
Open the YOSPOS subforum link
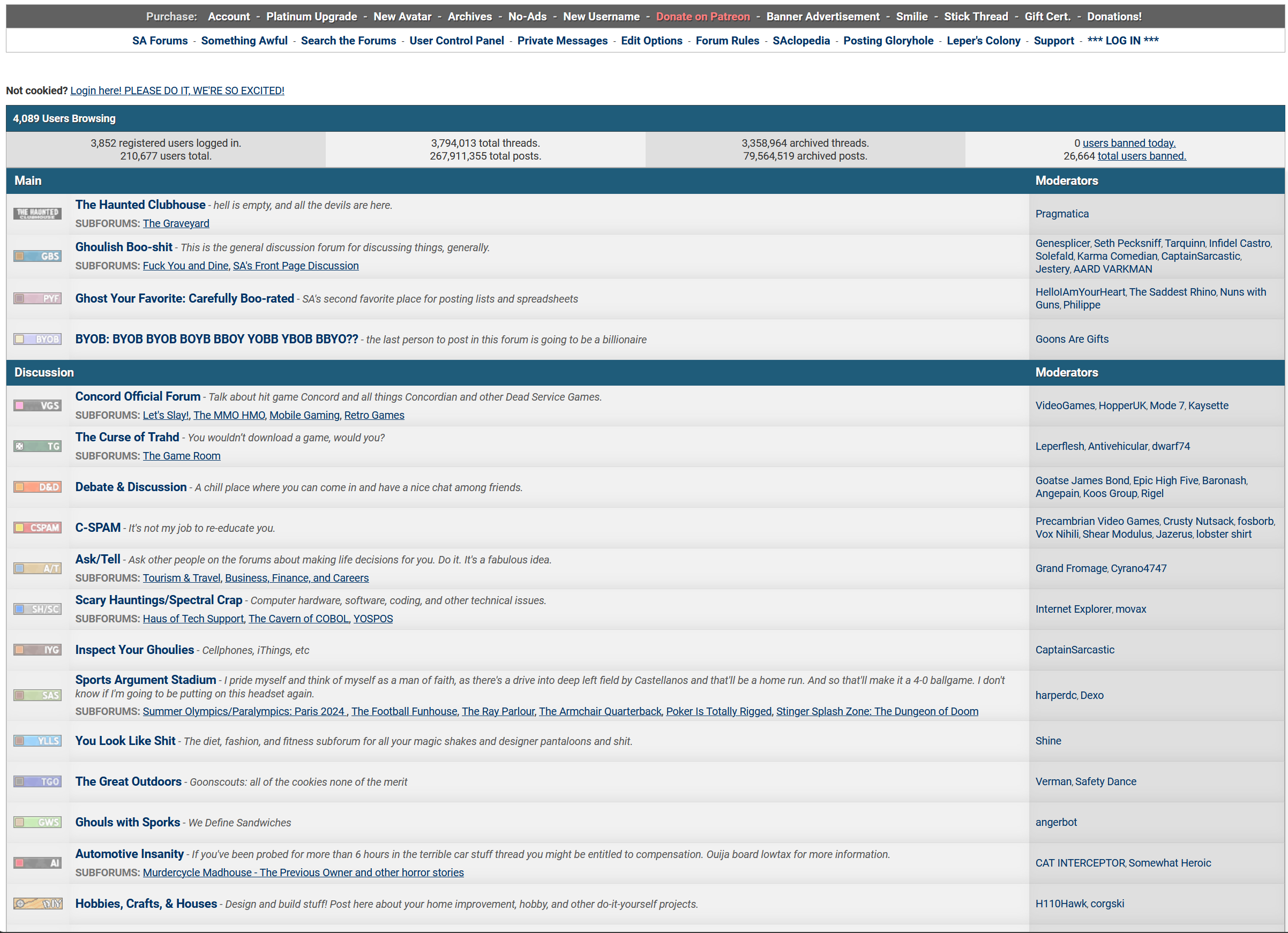(x=372, y=619)
